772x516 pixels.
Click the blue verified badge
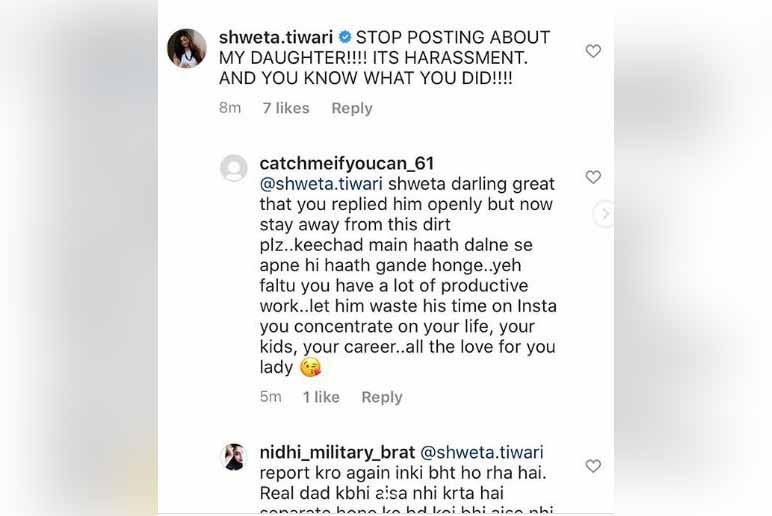(341, 37)
